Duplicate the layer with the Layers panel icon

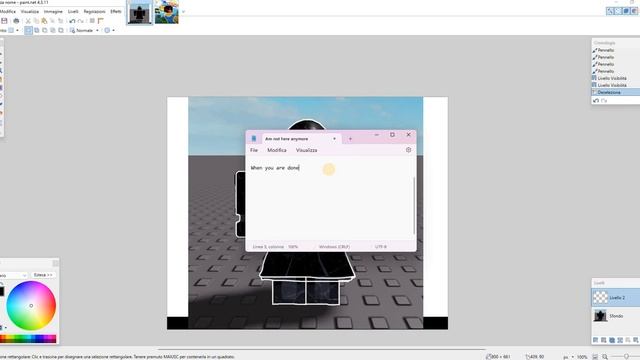click(x=612, y=340)
